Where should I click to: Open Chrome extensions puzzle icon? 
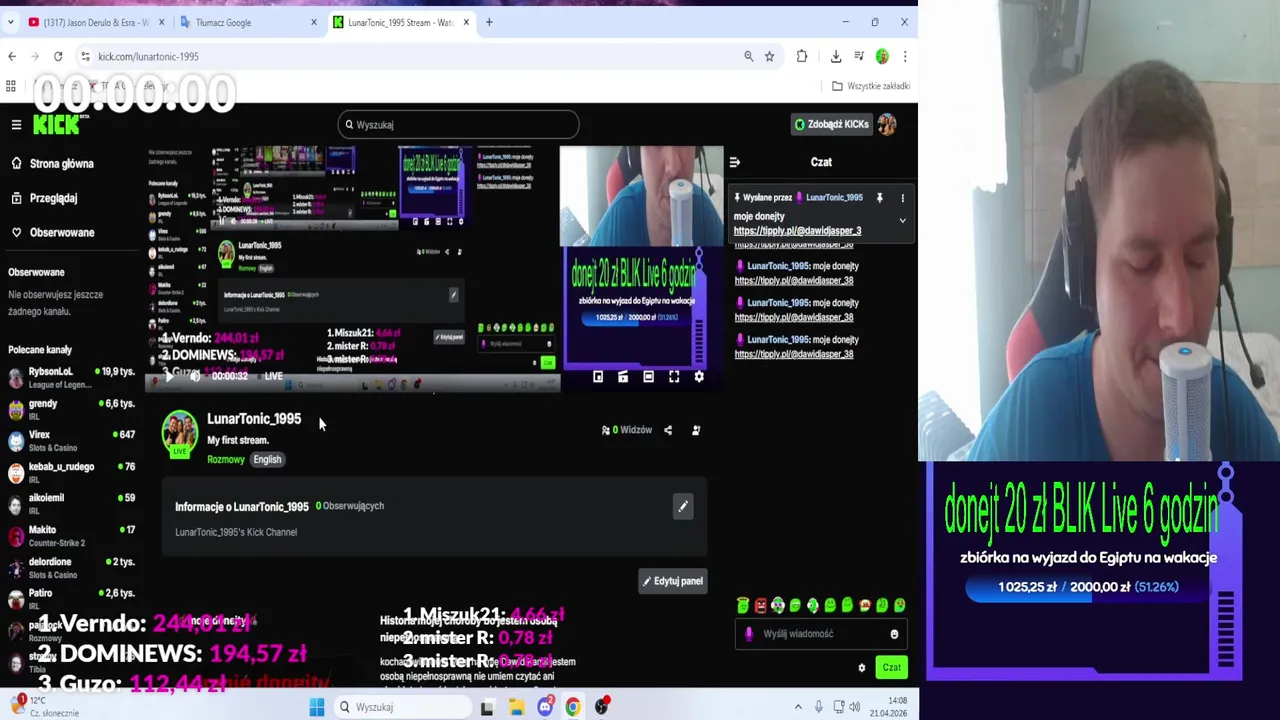tap(802, 57)
